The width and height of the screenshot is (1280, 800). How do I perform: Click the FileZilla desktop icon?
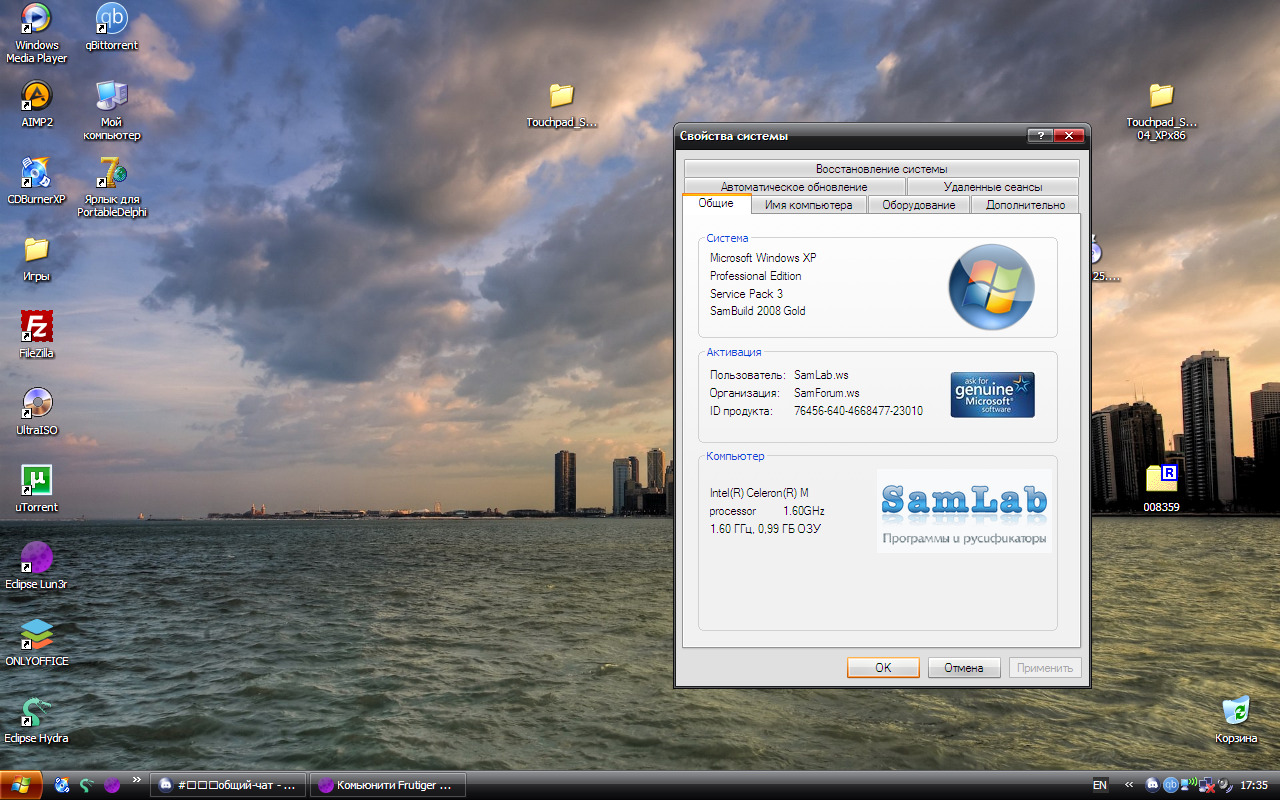37,326
